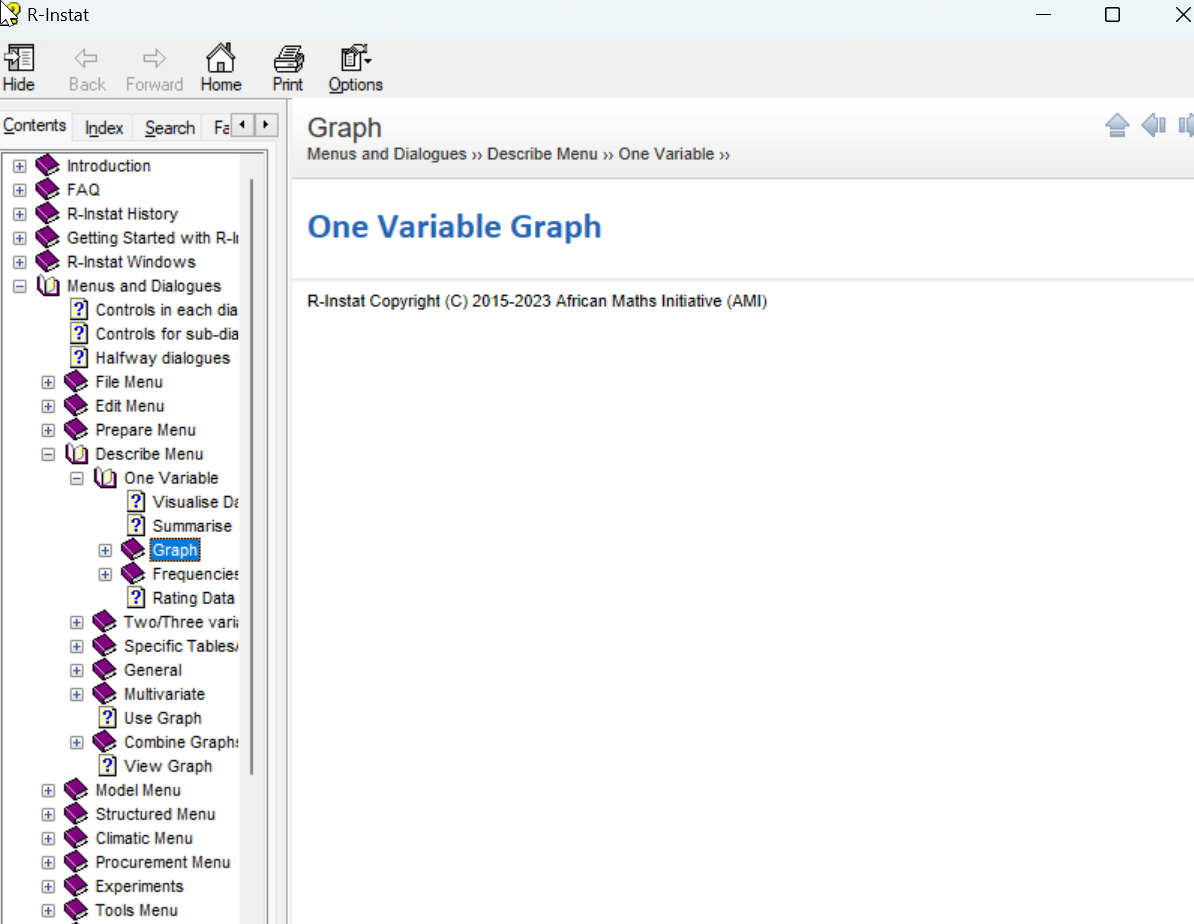This screenshot has height=924, width=1194.
Task: Select the Controls for sub-dialogues item
Action: point(166,334)
